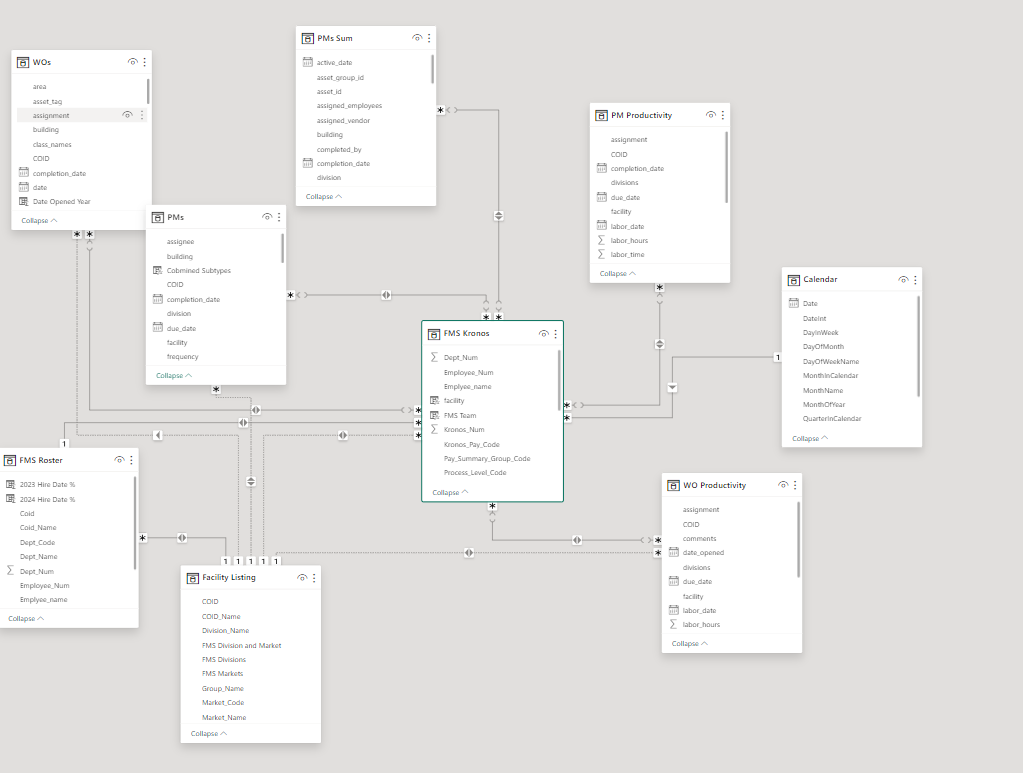Screen dimensions: 1023x773
Task: Collapse the FMS Roster table card
Action: coord(26,618)
